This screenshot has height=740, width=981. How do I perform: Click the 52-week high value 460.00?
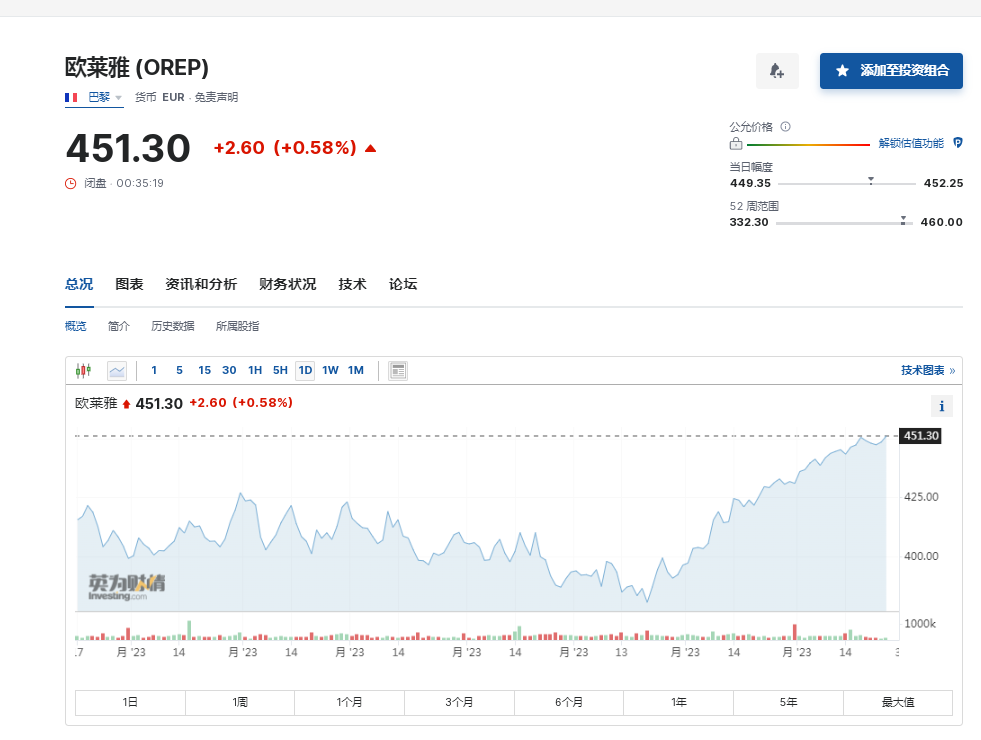coord(942,222)
